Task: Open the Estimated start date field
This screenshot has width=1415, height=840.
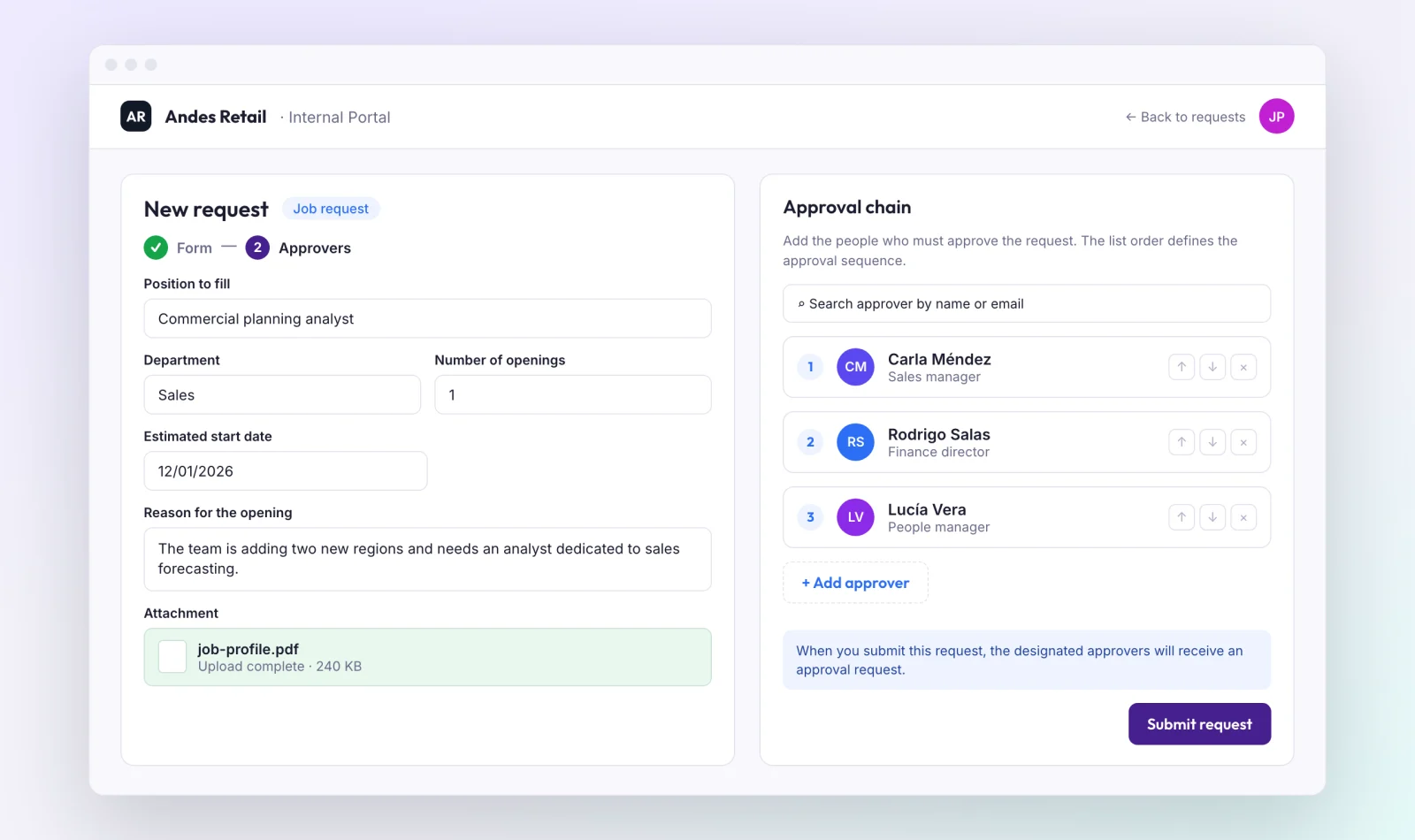Action: point(286,471)
